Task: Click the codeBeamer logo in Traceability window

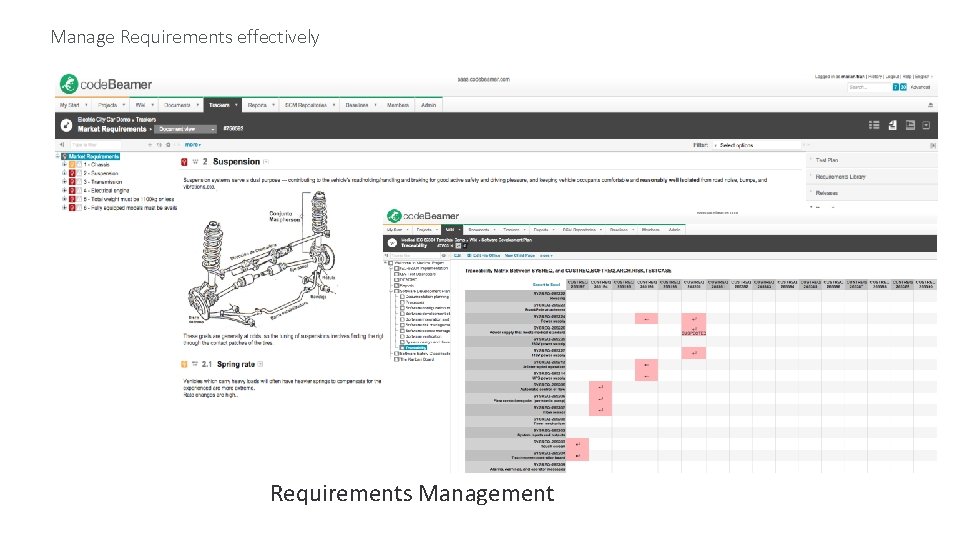Action: pyautogui.click(x=422, y=216)
